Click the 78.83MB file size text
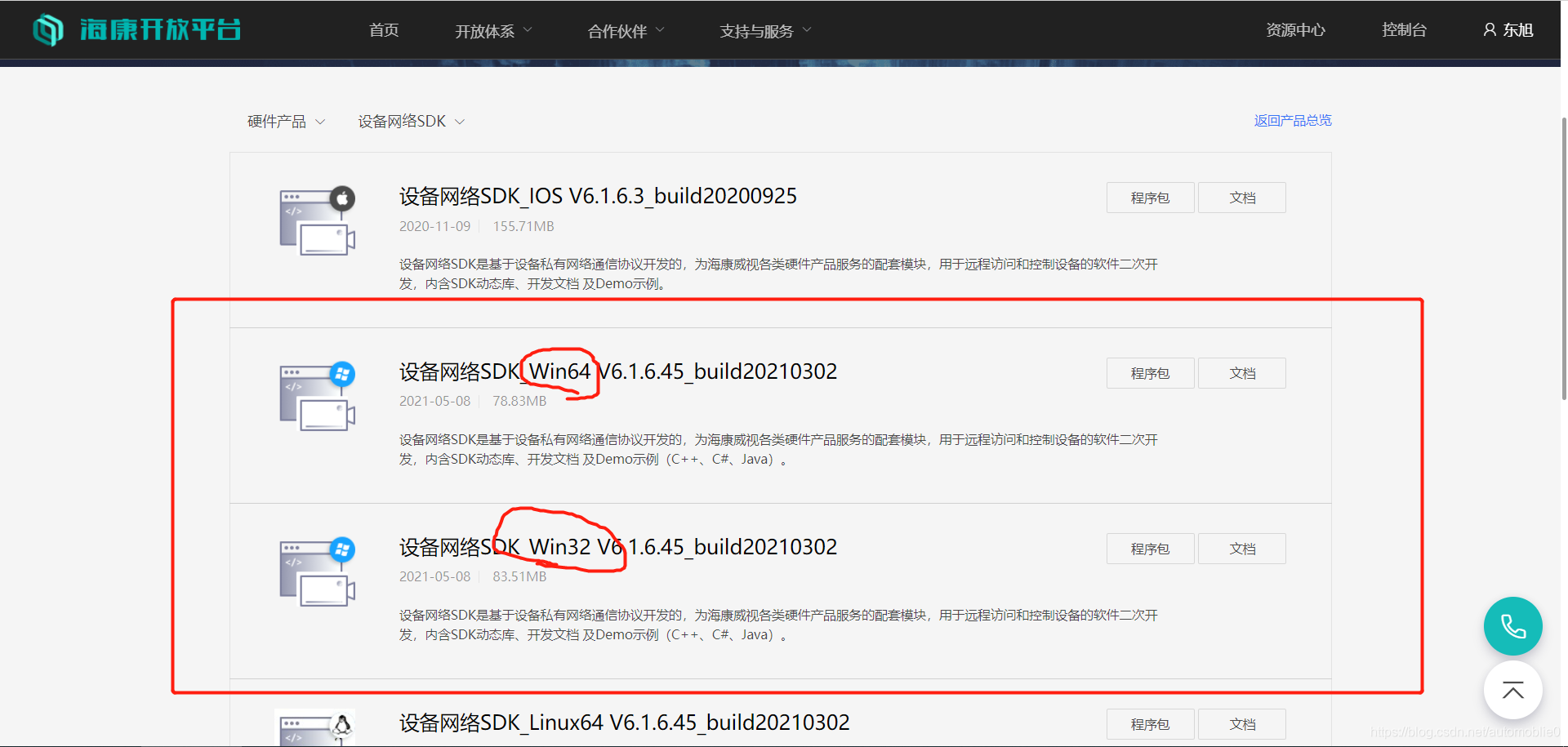This screenshot has width=1568, height=747. (519, 401)
